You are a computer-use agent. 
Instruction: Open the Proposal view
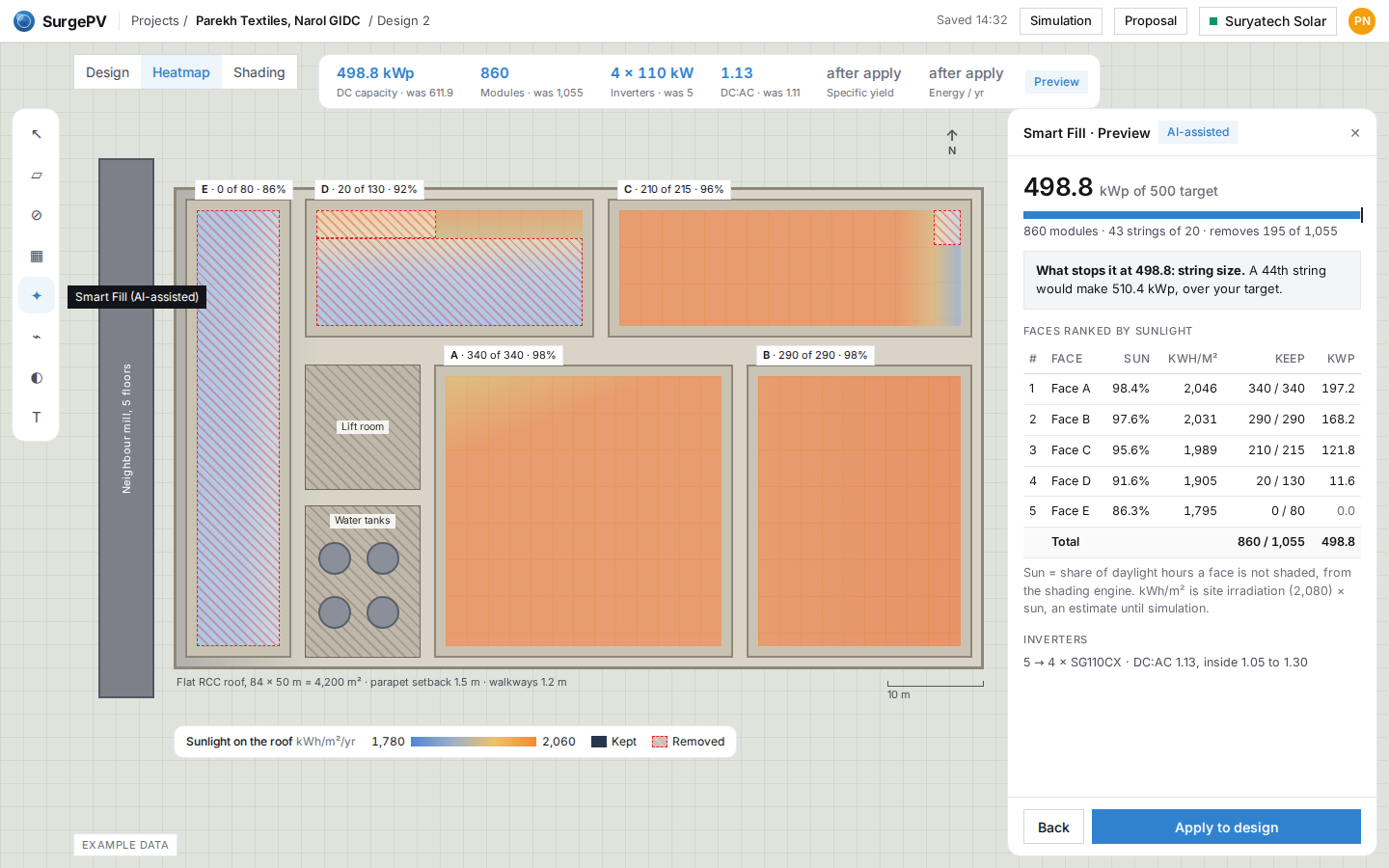tap(1151, 21)
